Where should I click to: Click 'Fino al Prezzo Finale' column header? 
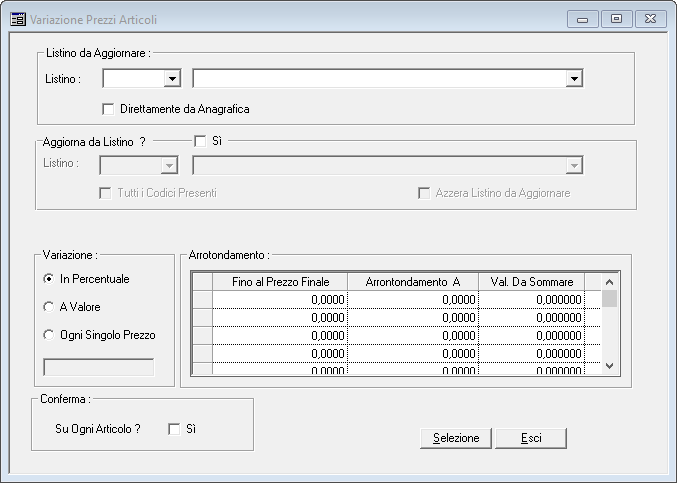(280, 282)
